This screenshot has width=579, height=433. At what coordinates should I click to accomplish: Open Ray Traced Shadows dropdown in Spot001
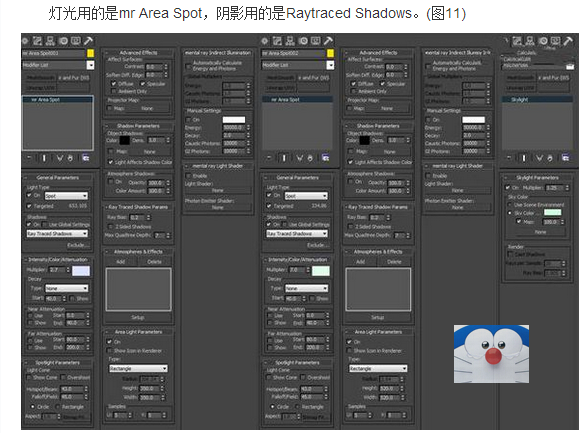click(x=57, y=234)
